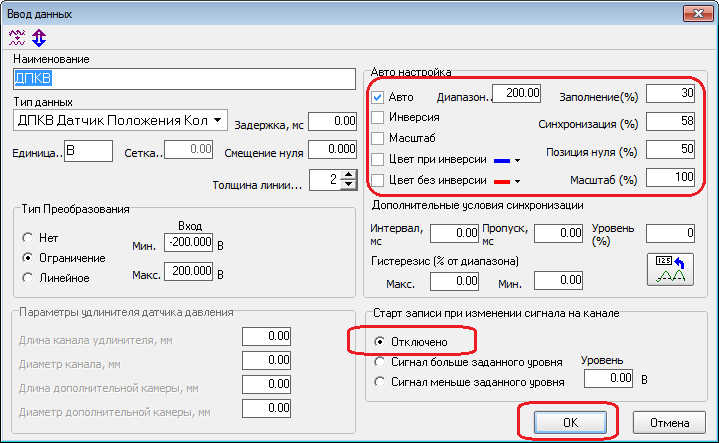The height and width of the screenshot is (443, 719).
Task: Click the hysteresis Мин. field
Action: click(559, 281)
